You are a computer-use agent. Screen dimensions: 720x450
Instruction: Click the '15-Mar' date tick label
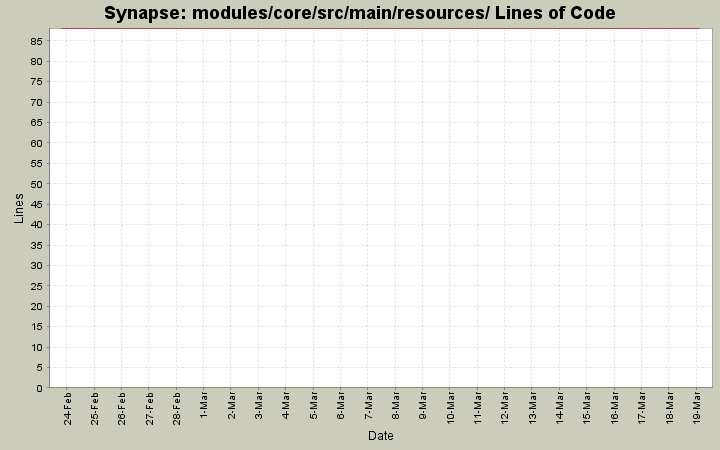(587, 408)
